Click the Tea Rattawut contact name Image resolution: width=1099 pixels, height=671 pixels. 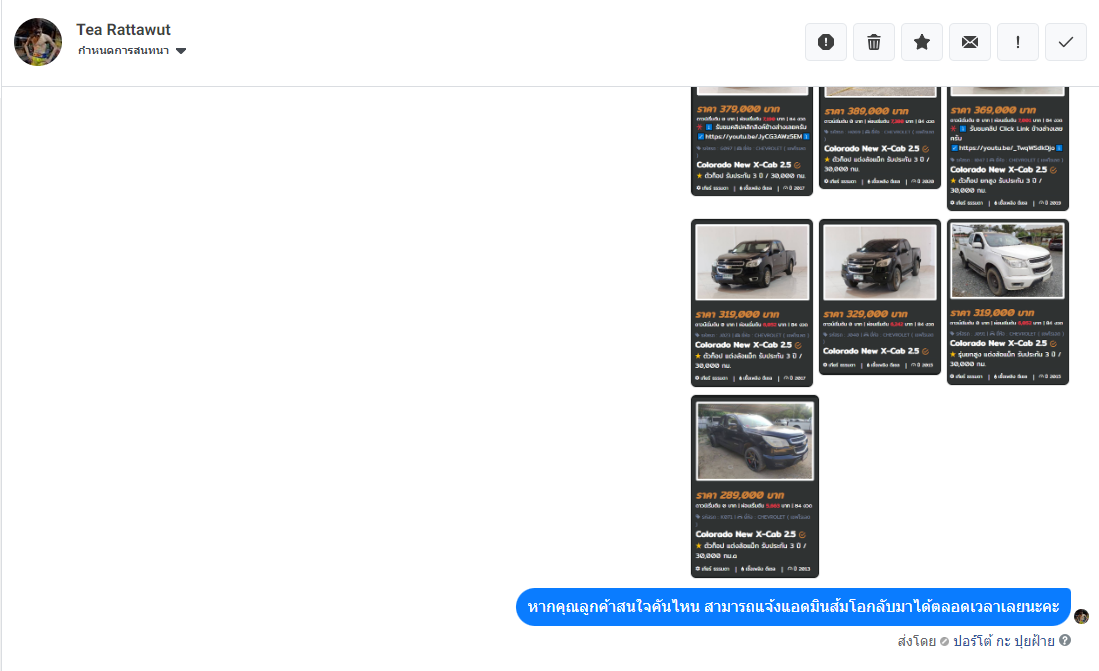(x=123, y=29)
